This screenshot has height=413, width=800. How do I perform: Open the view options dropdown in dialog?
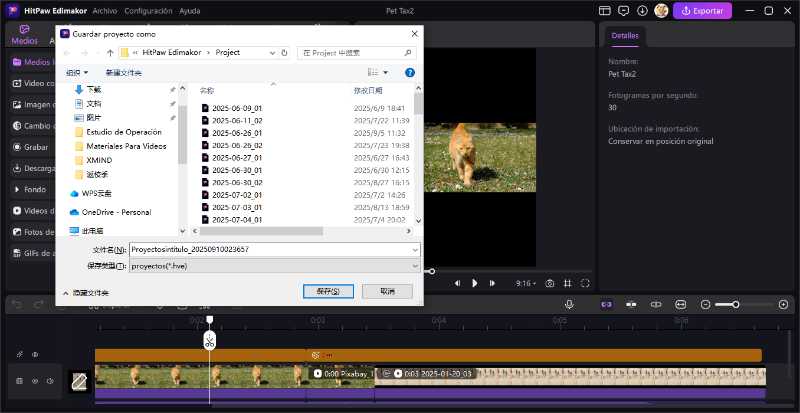(386, 72)
